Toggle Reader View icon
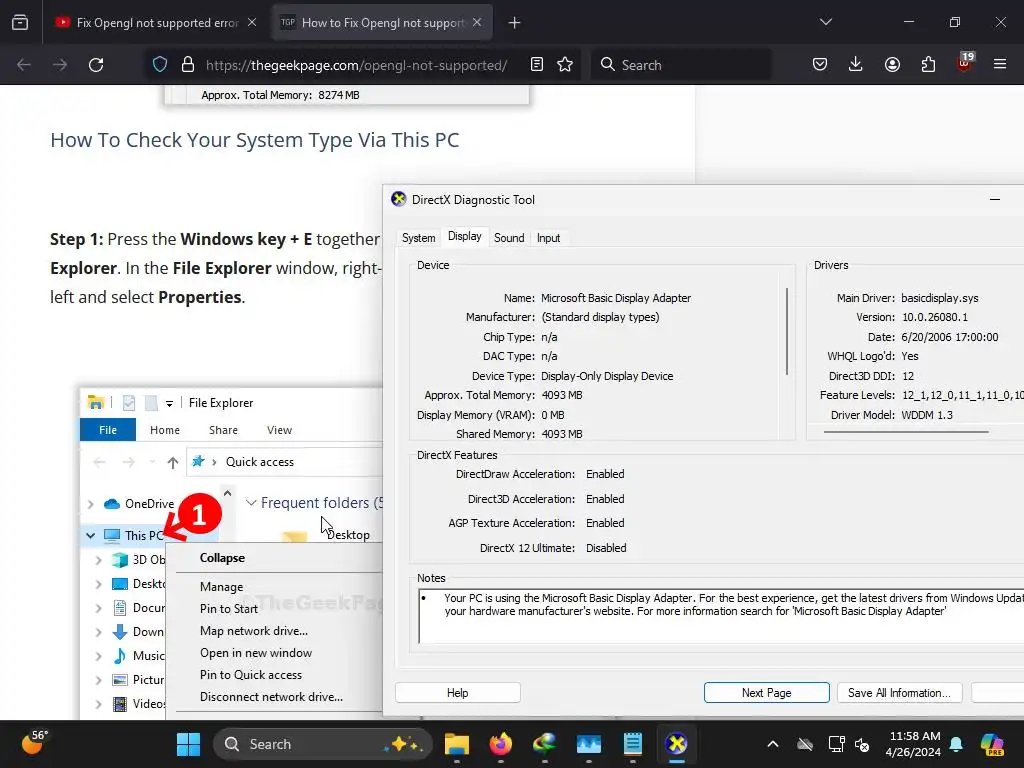The width and height of the screenshot is (1024, 768). click(x=537, y=65)
